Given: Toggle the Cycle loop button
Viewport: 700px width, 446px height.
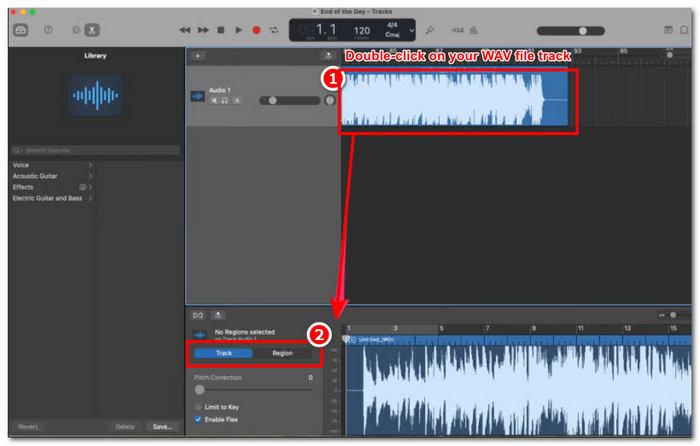Looking at the screenshot, I should [274, 30].
